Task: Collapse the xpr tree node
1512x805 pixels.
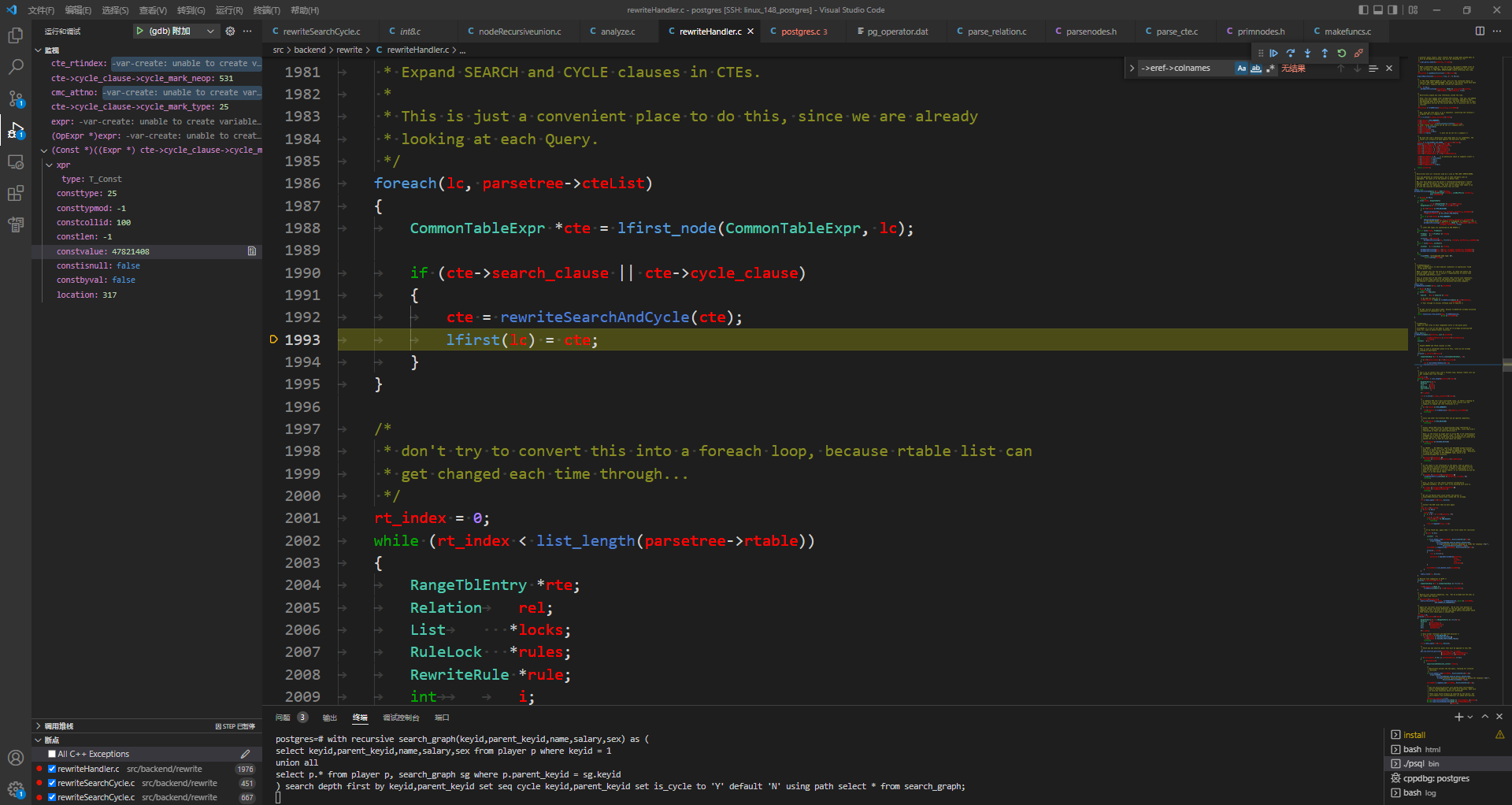Action: click(x=49, y=165)
